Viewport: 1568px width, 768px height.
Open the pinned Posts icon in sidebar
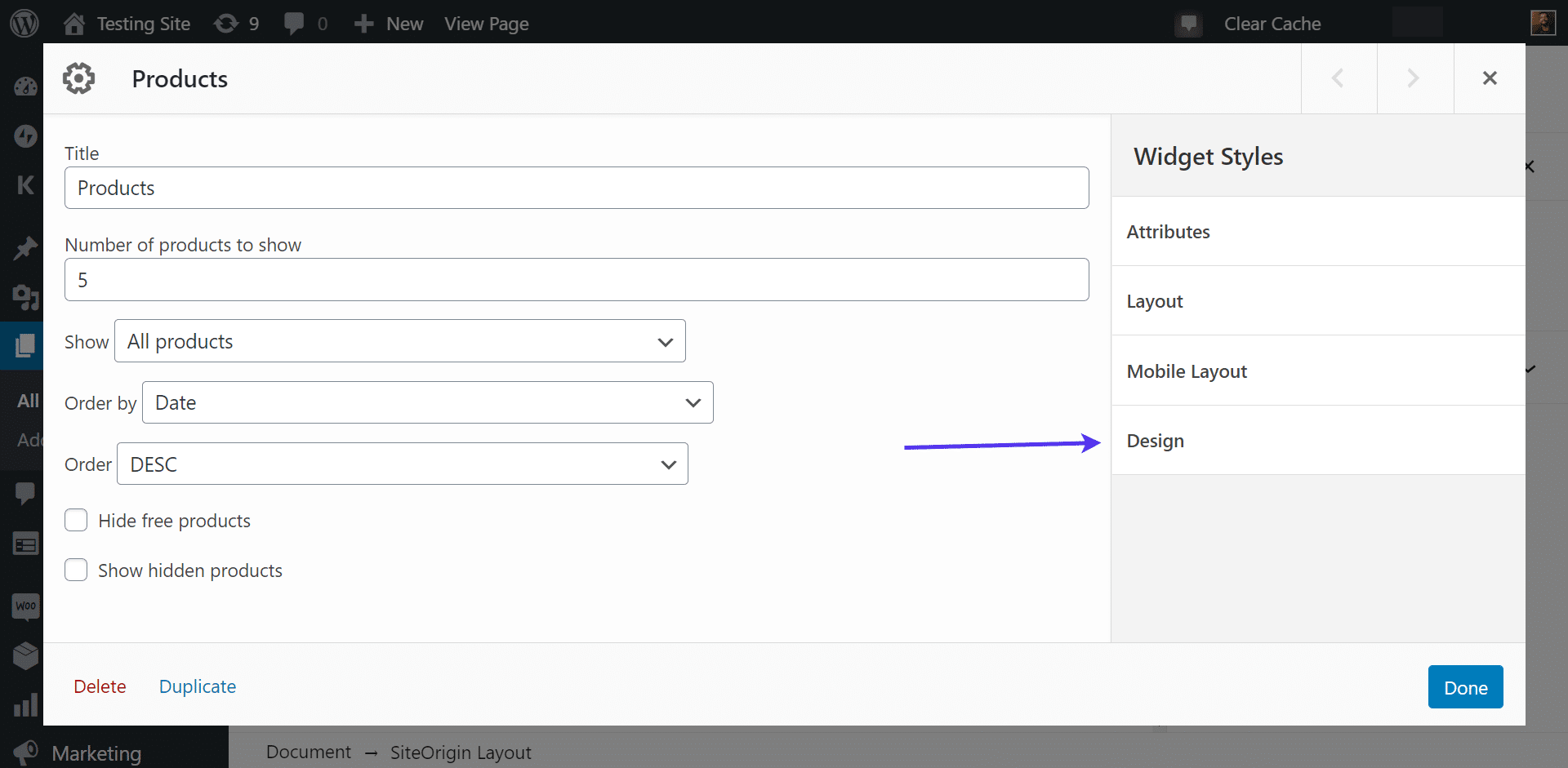[25, 248]
